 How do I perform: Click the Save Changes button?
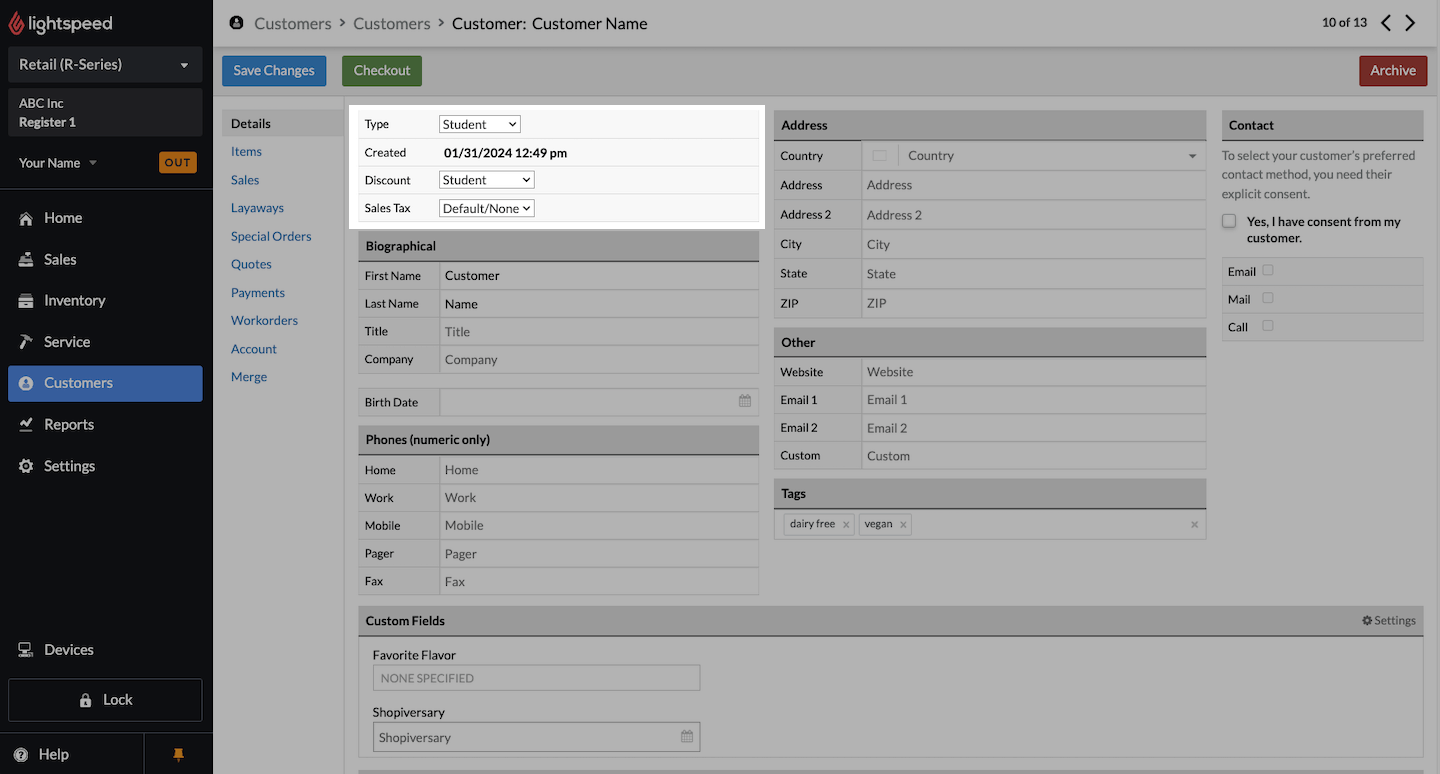274,70
